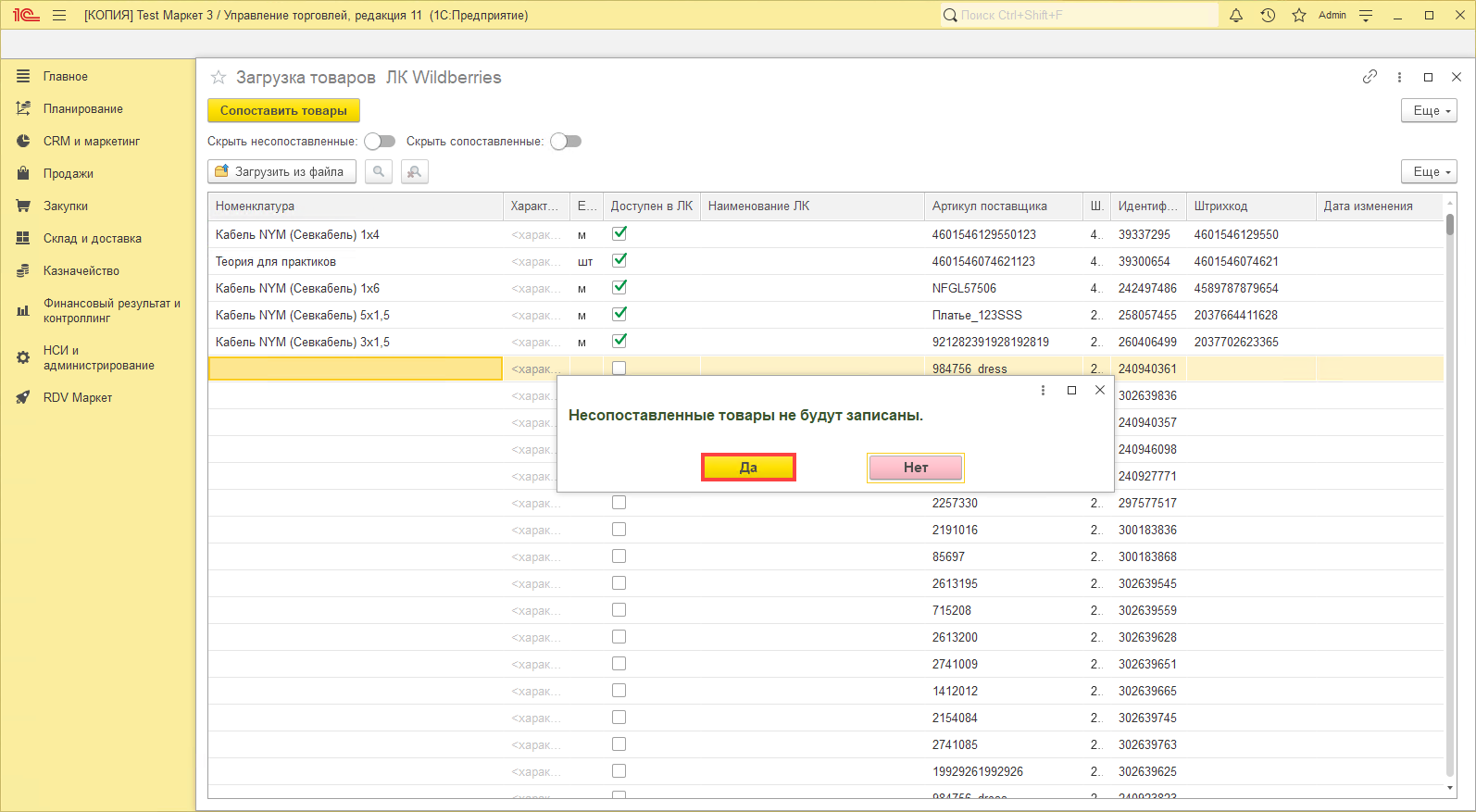Add form to favorites via star icon
The image size is (1476, 812).
click(219, 78)
